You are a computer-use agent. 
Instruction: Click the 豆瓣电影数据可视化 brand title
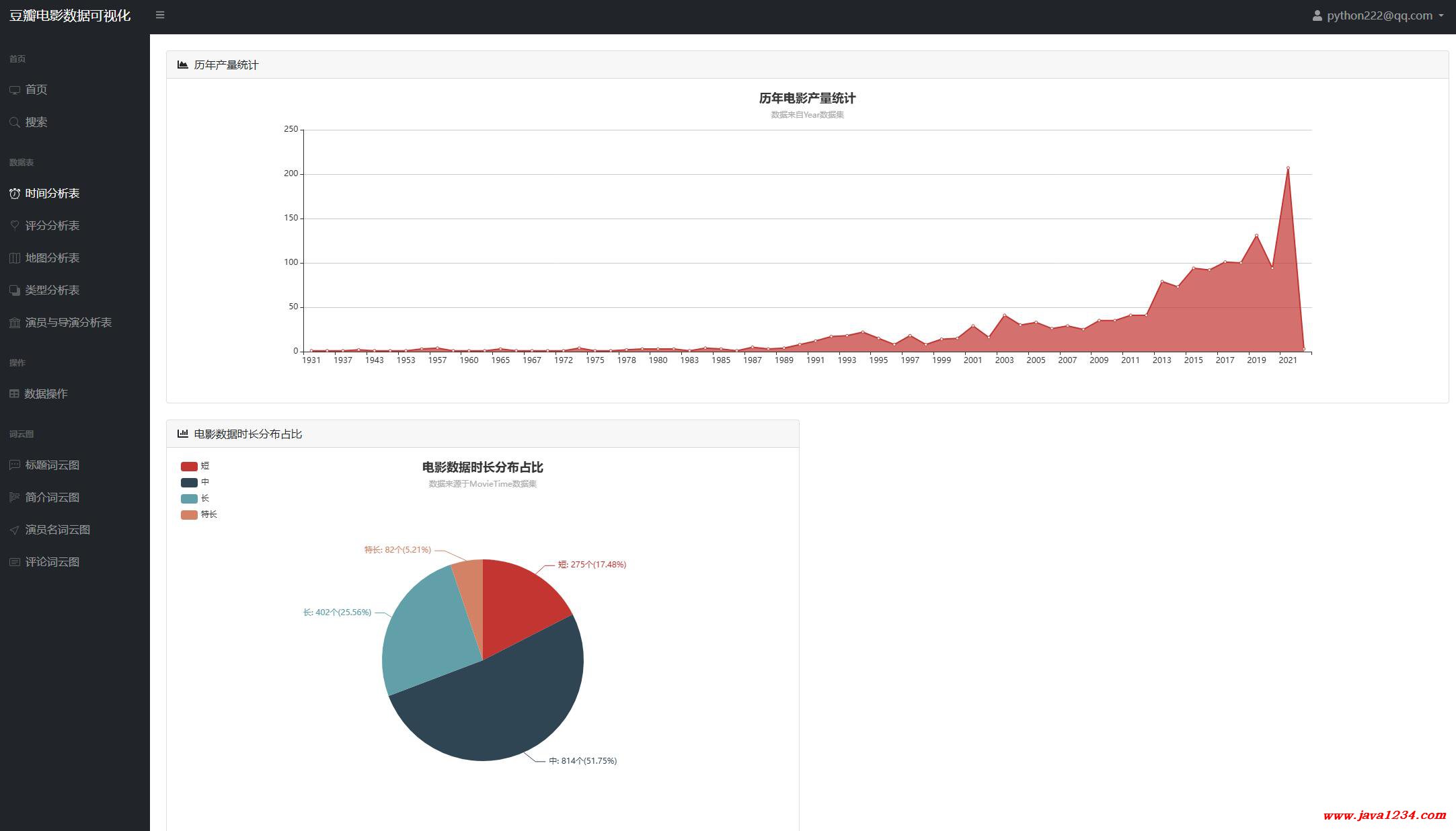(70, 15)
